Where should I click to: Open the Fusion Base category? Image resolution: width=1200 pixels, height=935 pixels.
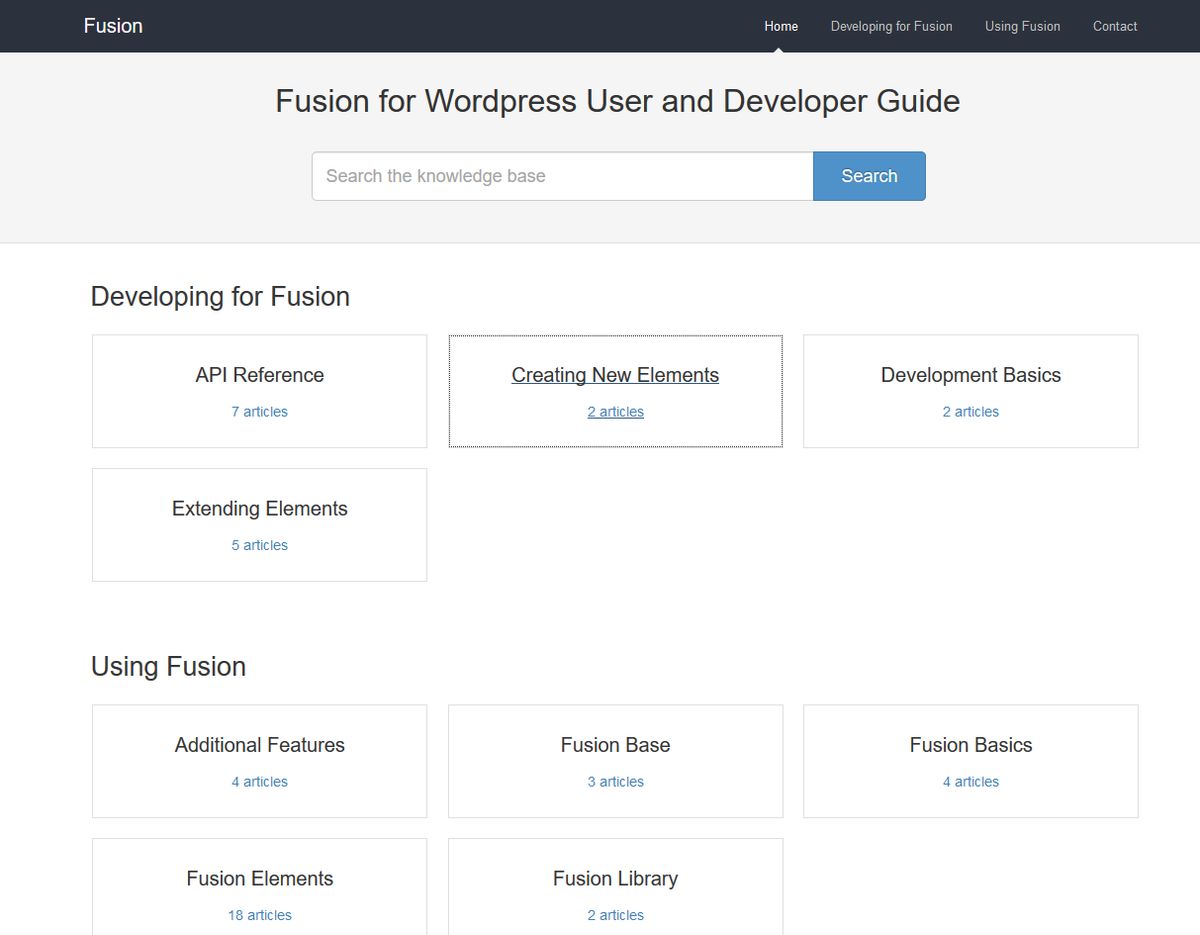tap(615, 745)
